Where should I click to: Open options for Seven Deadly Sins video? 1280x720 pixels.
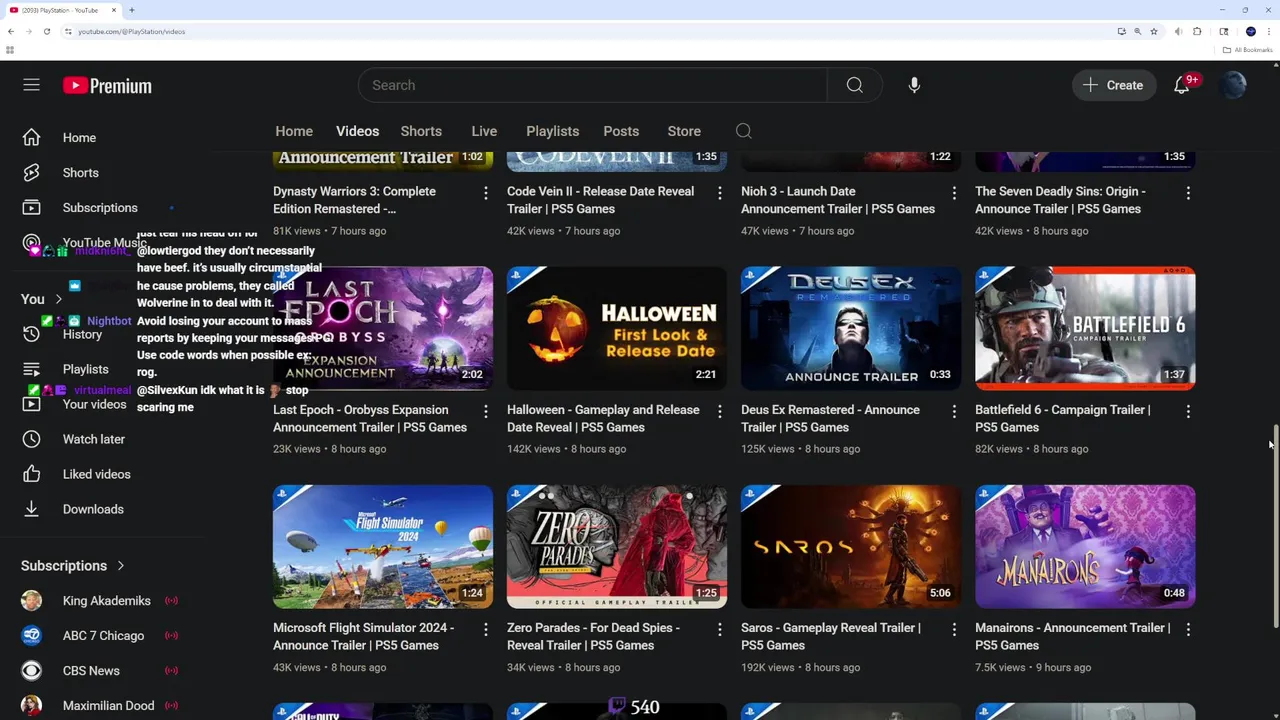click(x=1187, y=192)
